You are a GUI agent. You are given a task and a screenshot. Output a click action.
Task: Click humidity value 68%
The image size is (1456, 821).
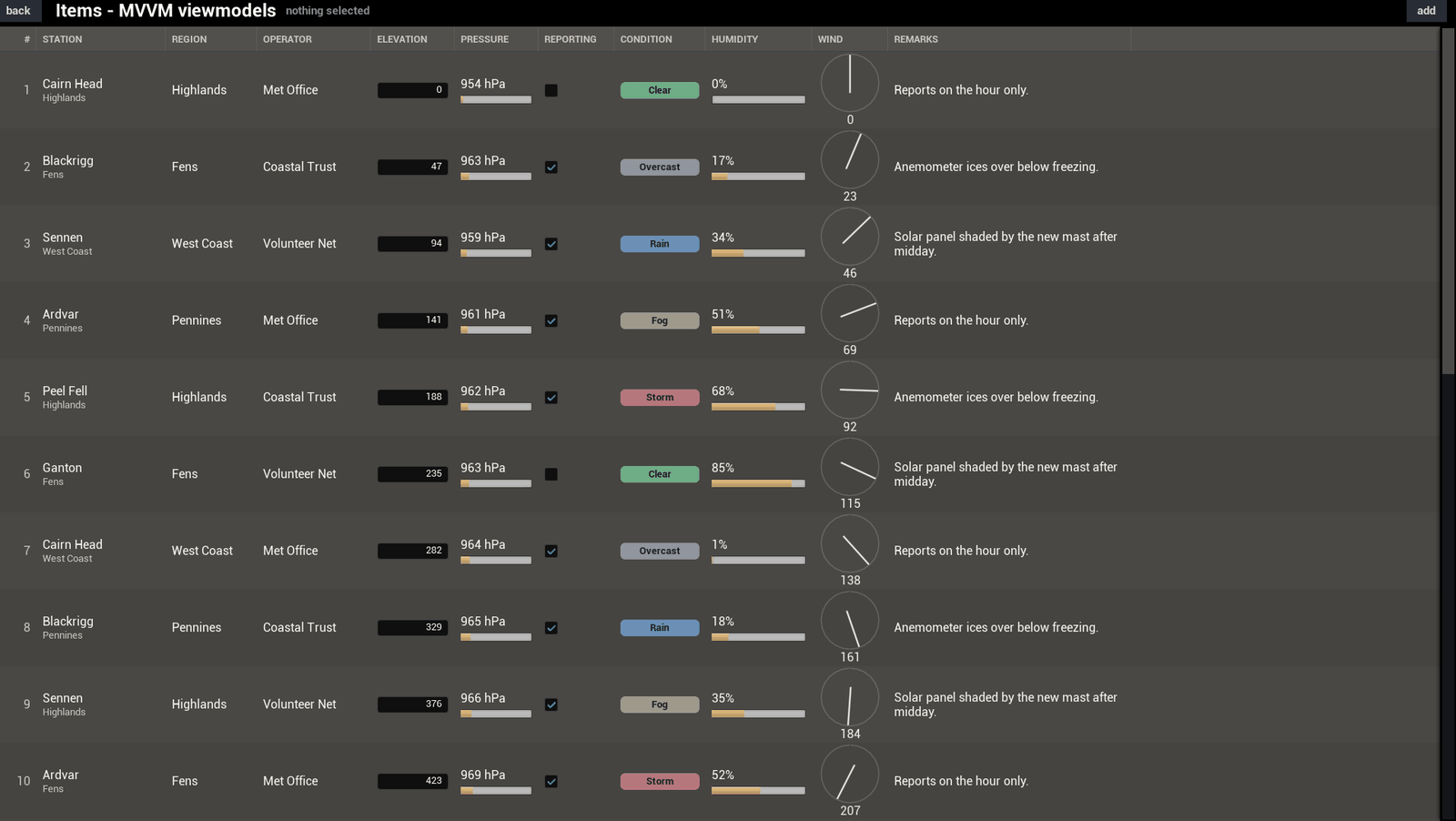coord(723,390)
